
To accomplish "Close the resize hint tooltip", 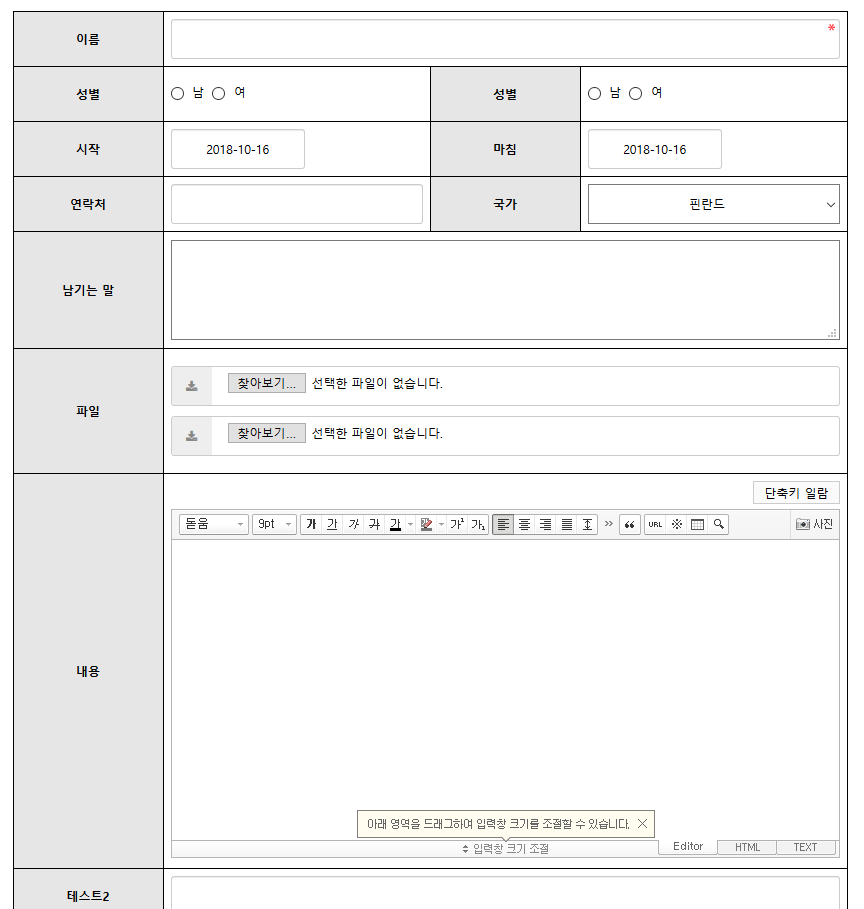I will (642, 824).
